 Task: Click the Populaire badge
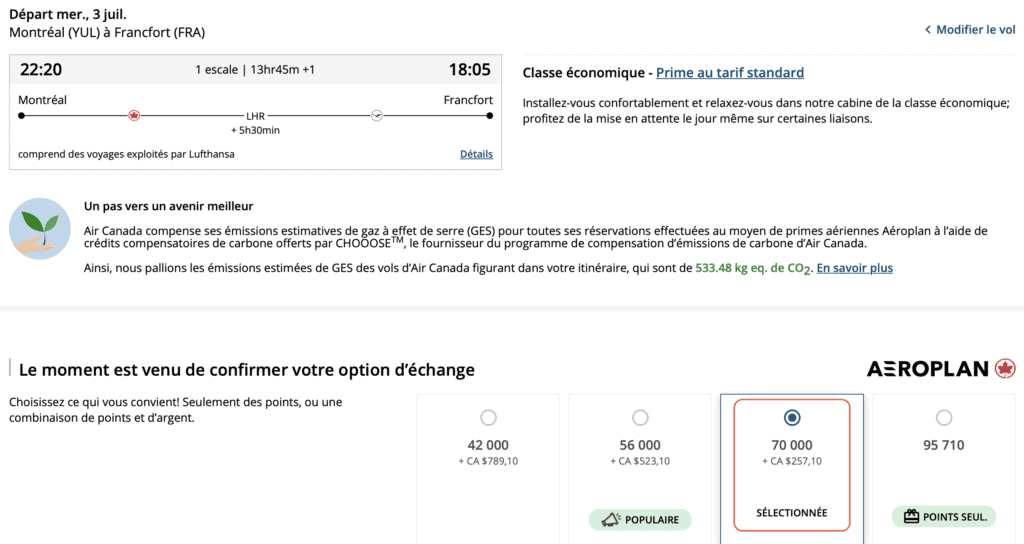(x=640, y=519)
